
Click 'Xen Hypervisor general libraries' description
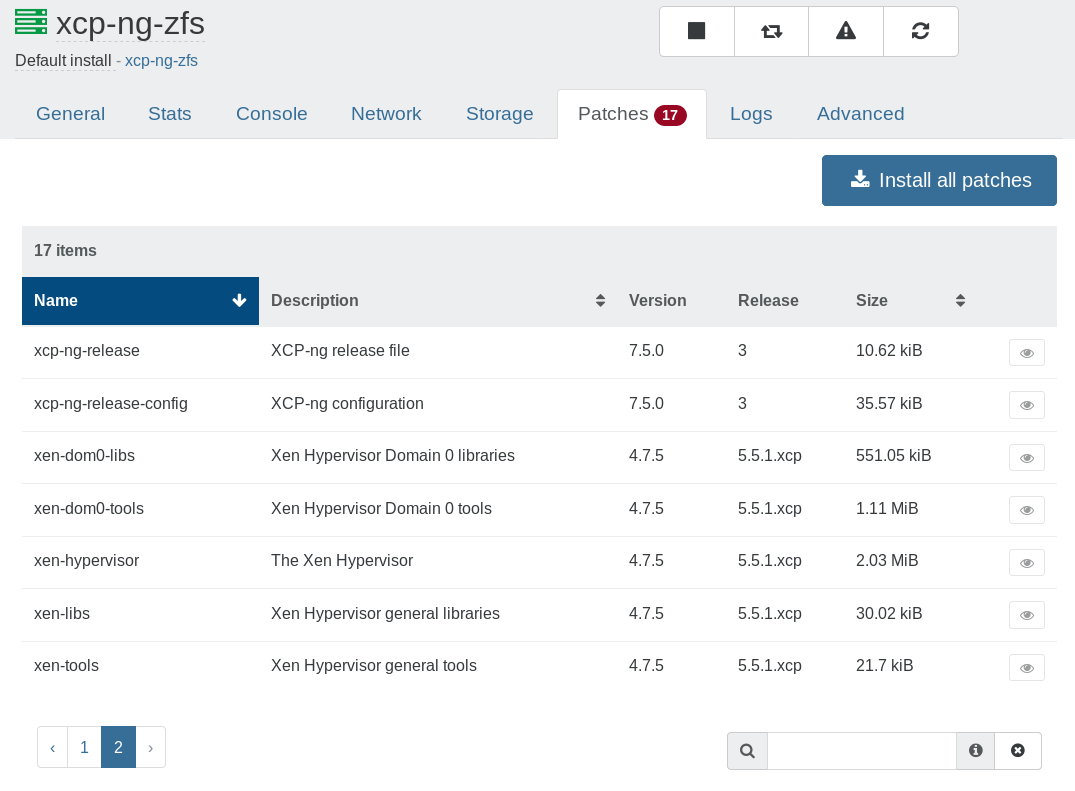385,613
